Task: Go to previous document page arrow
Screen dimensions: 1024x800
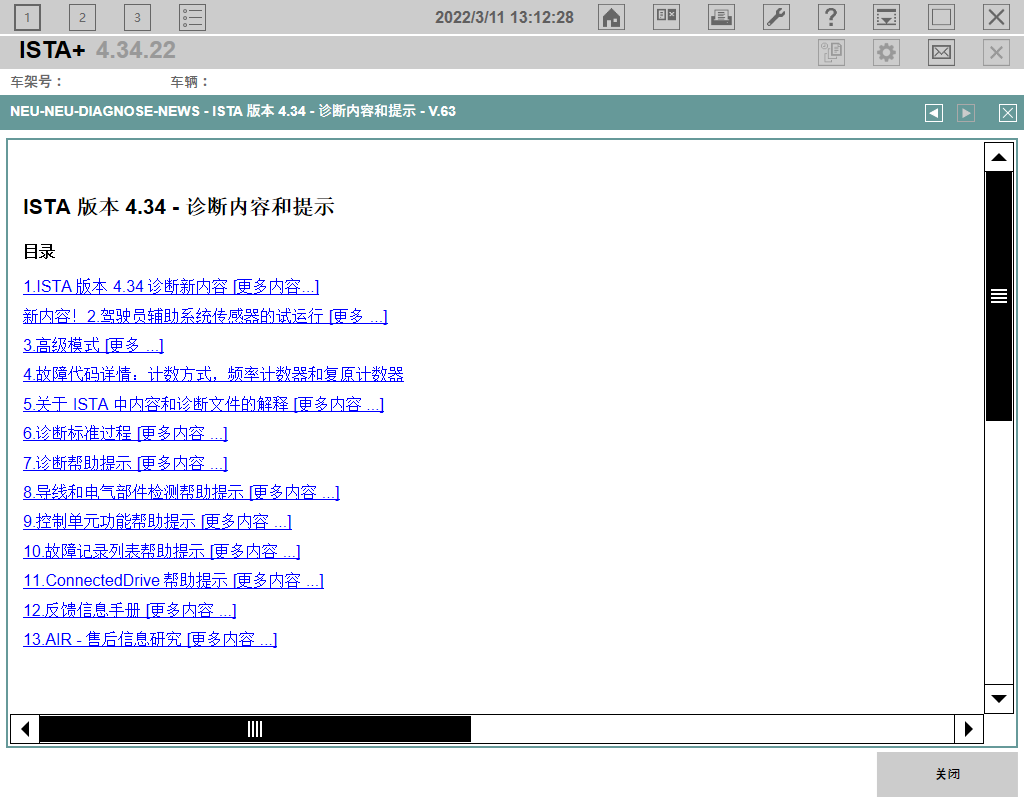Action: point(934,113)
